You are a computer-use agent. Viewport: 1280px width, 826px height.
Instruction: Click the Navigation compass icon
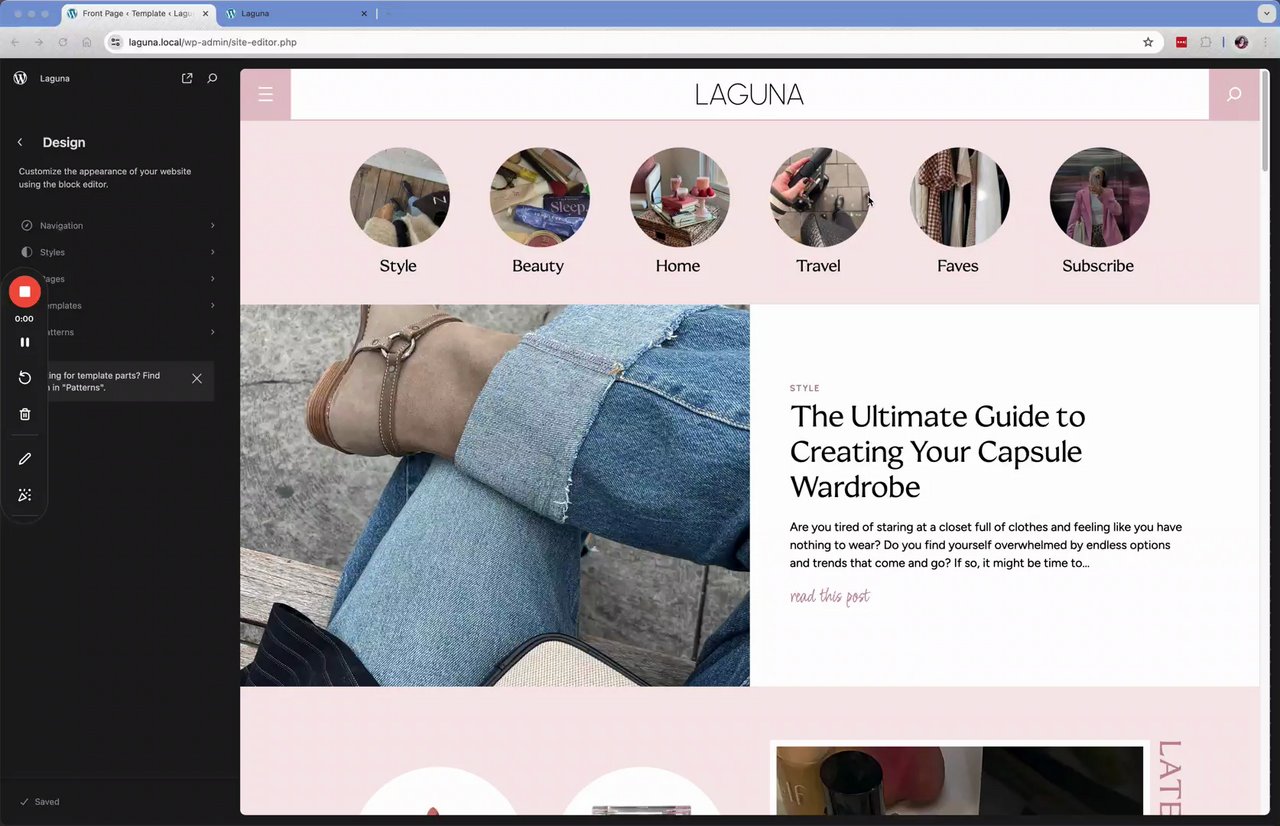pyautogui.click(x=27, y=226)
